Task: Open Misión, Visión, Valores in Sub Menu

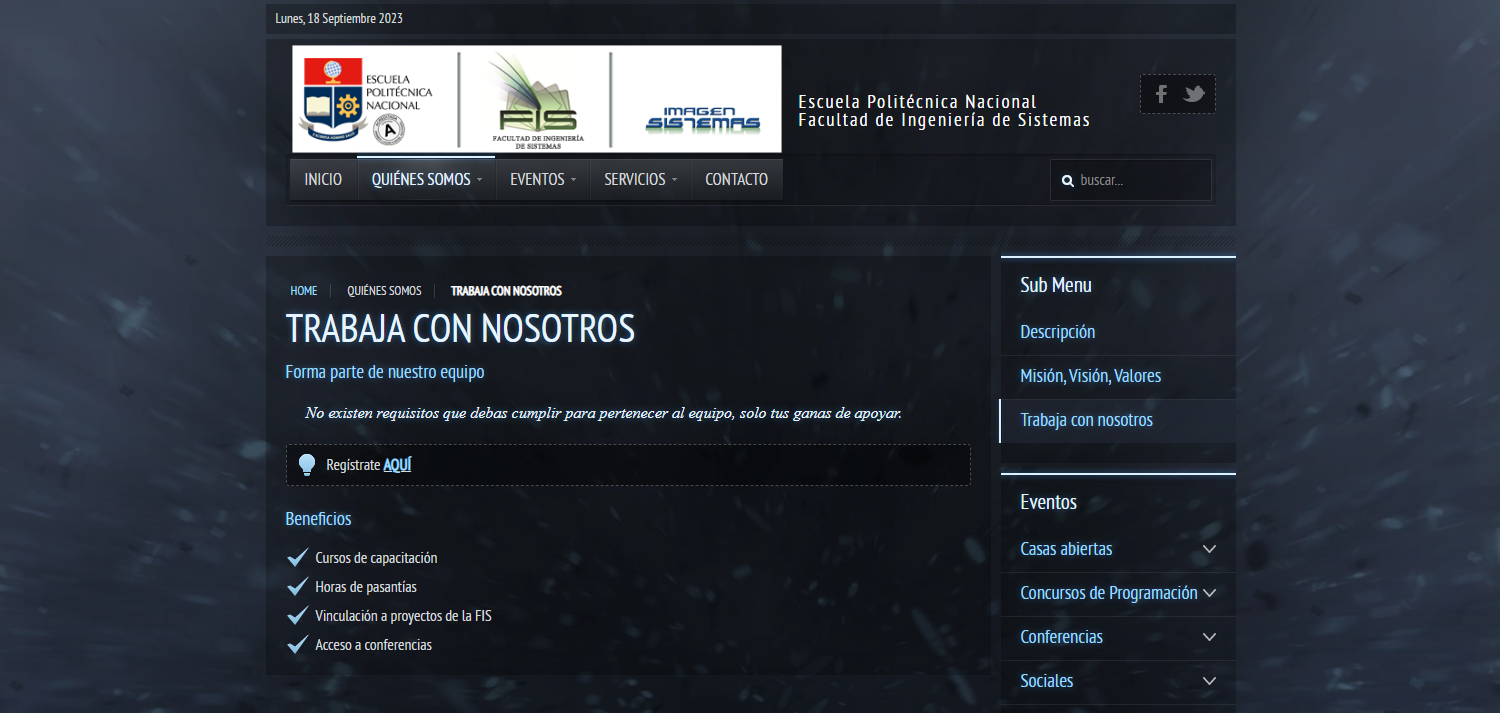Action: pos(1090,376)
